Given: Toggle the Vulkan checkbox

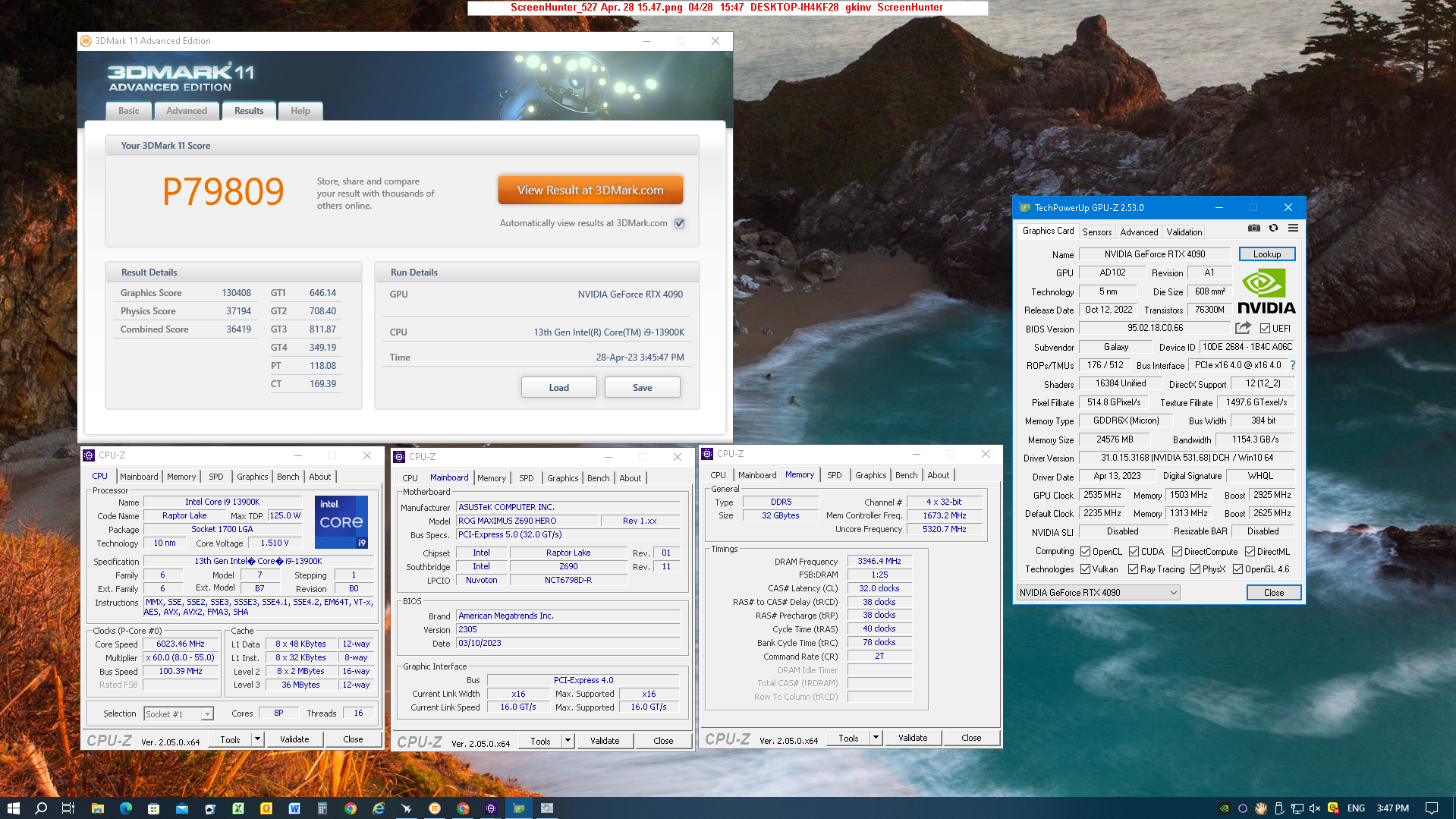Looking at the screenshot, I should [1085, 569].
